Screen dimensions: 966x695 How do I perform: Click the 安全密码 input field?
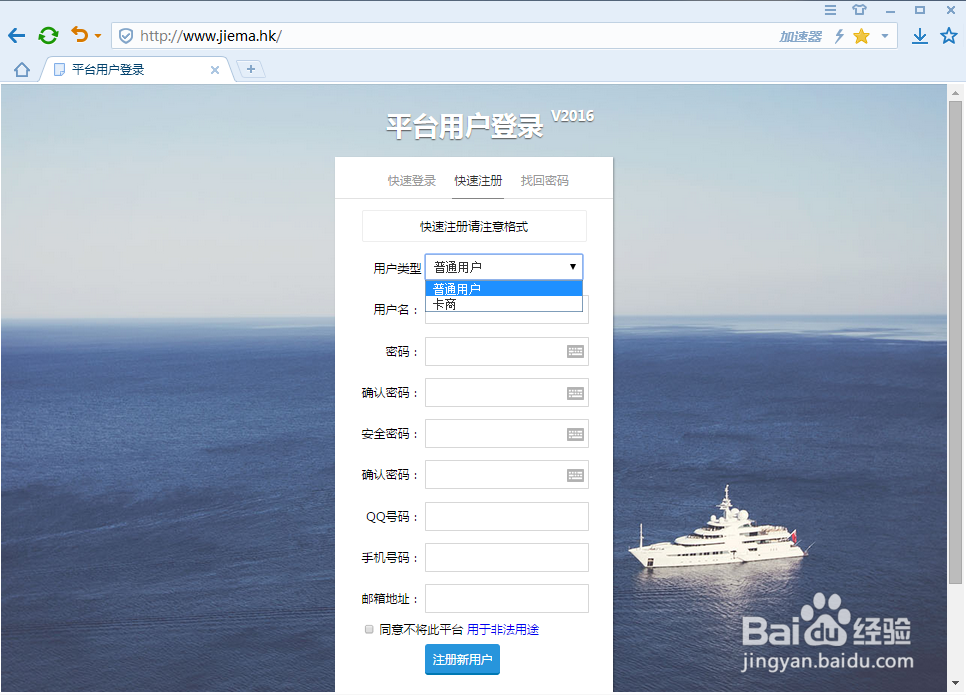click(506, 434)
